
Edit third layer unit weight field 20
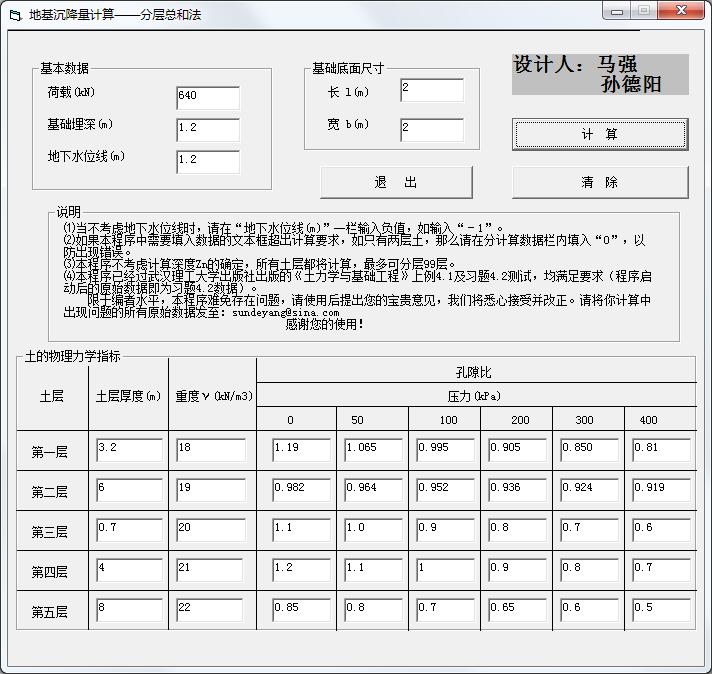211,530
